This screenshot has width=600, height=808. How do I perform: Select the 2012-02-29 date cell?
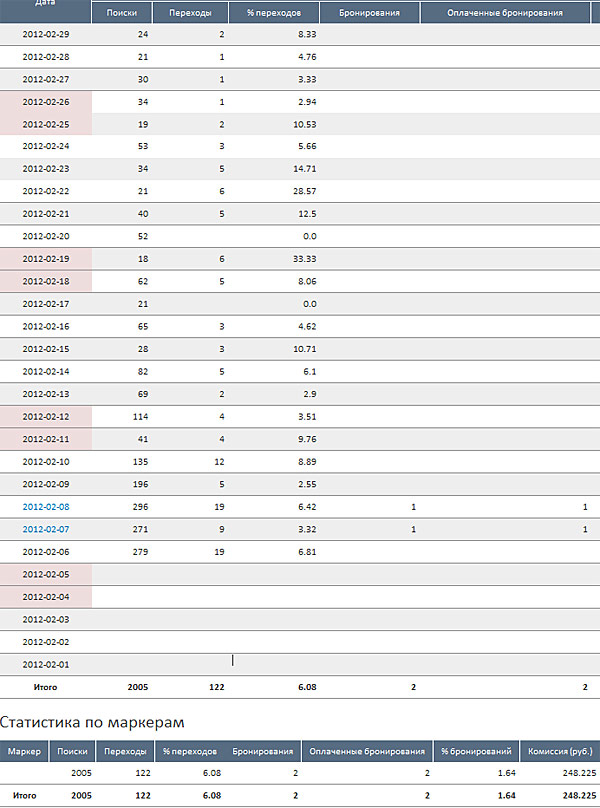45,34
